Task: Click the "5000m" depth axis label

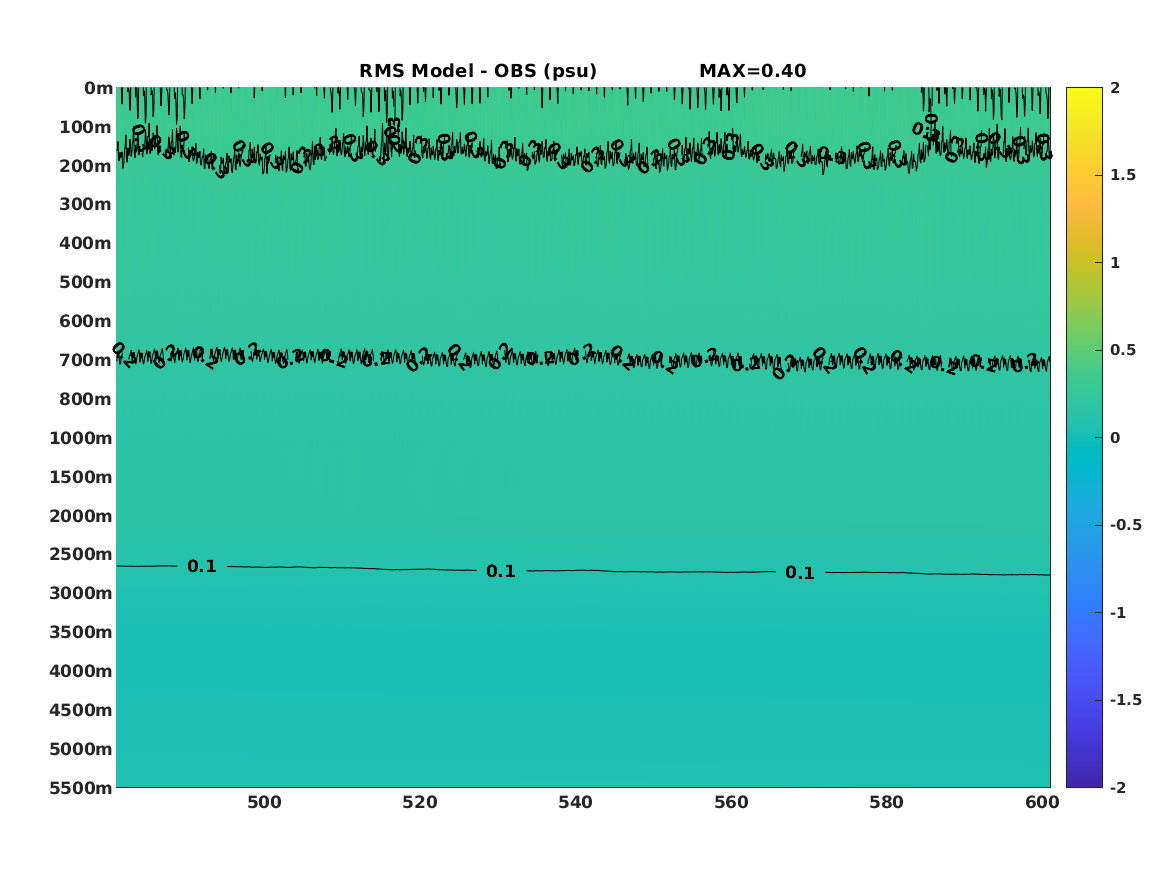Action: [x=81, y=749]
